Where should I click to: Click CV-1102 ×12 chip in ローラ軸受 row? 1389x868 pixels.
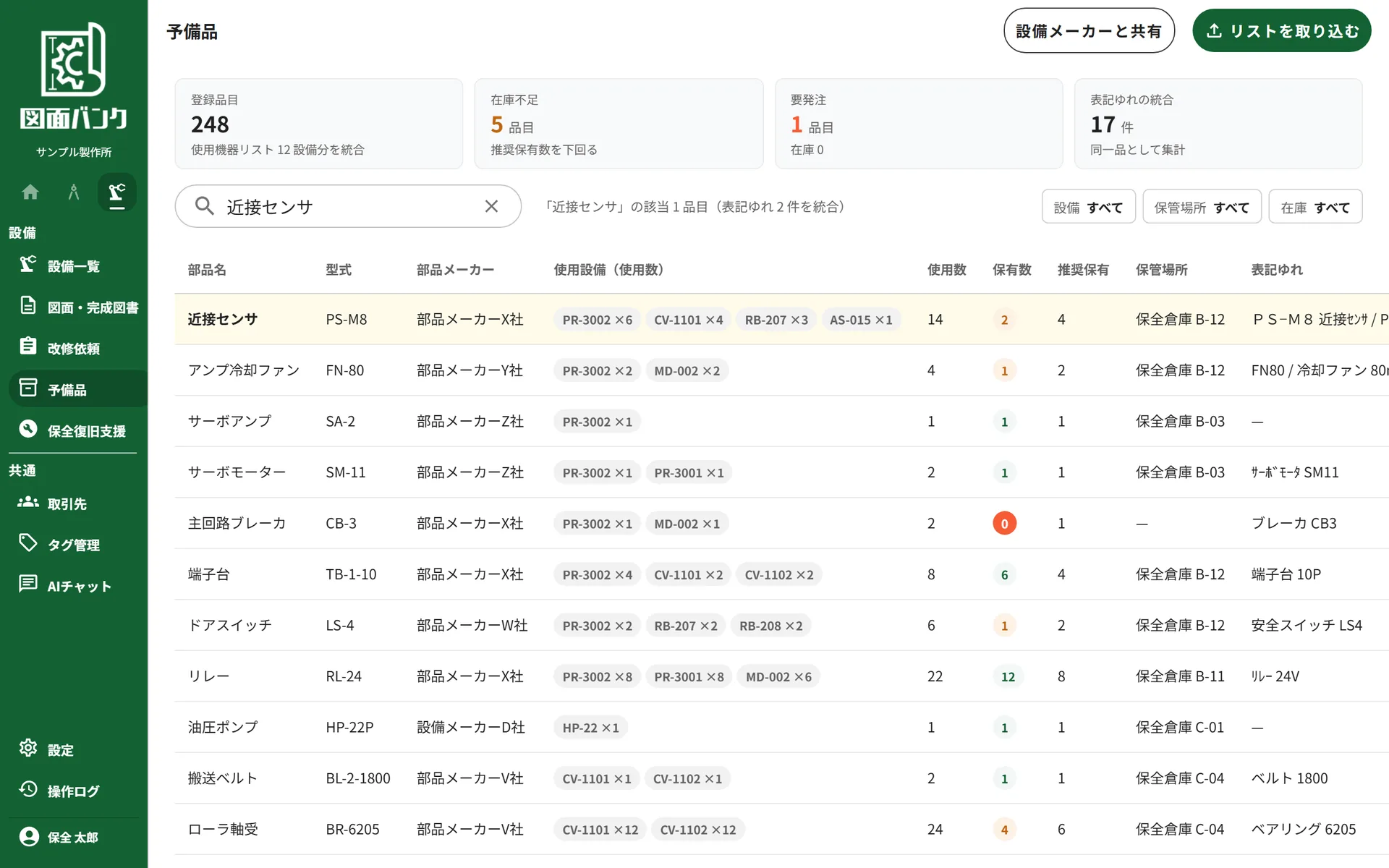coord(697,830)
